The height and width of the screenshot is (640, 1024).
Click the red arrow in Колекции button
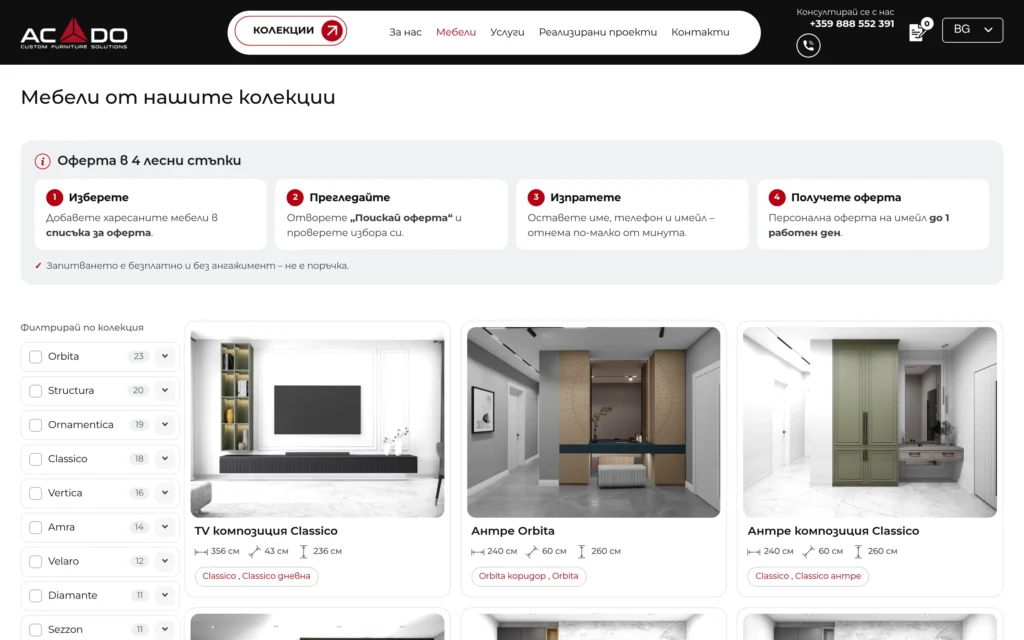coord(332,31)
